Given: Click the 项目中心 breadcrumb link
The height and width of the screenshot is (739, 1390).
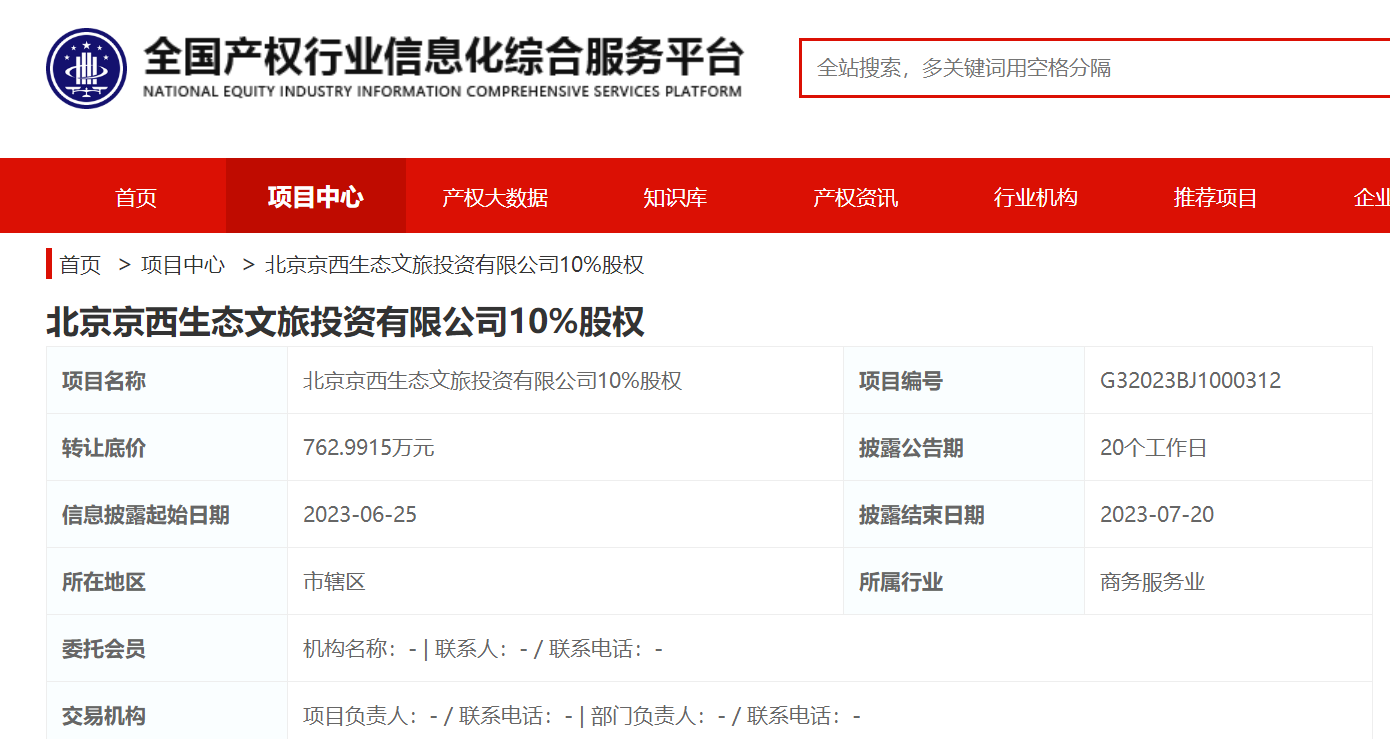Looking at the screenshot, I should (182, 264).
